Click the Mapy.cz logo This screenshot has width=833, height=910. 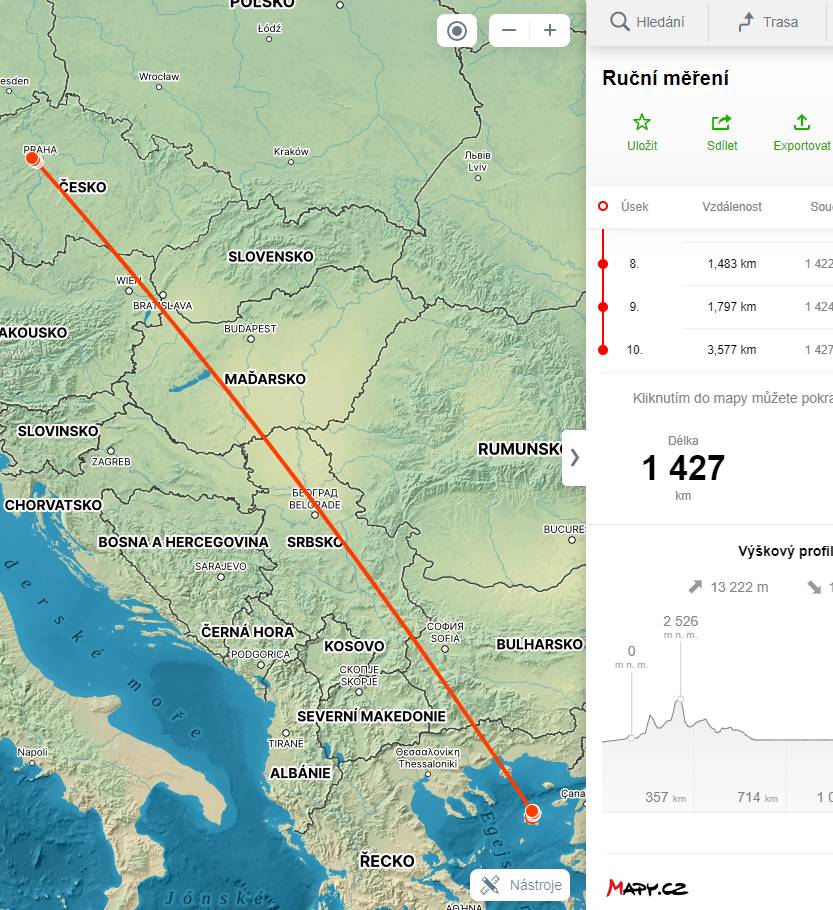pyautogui.click(x=647, y=887)
